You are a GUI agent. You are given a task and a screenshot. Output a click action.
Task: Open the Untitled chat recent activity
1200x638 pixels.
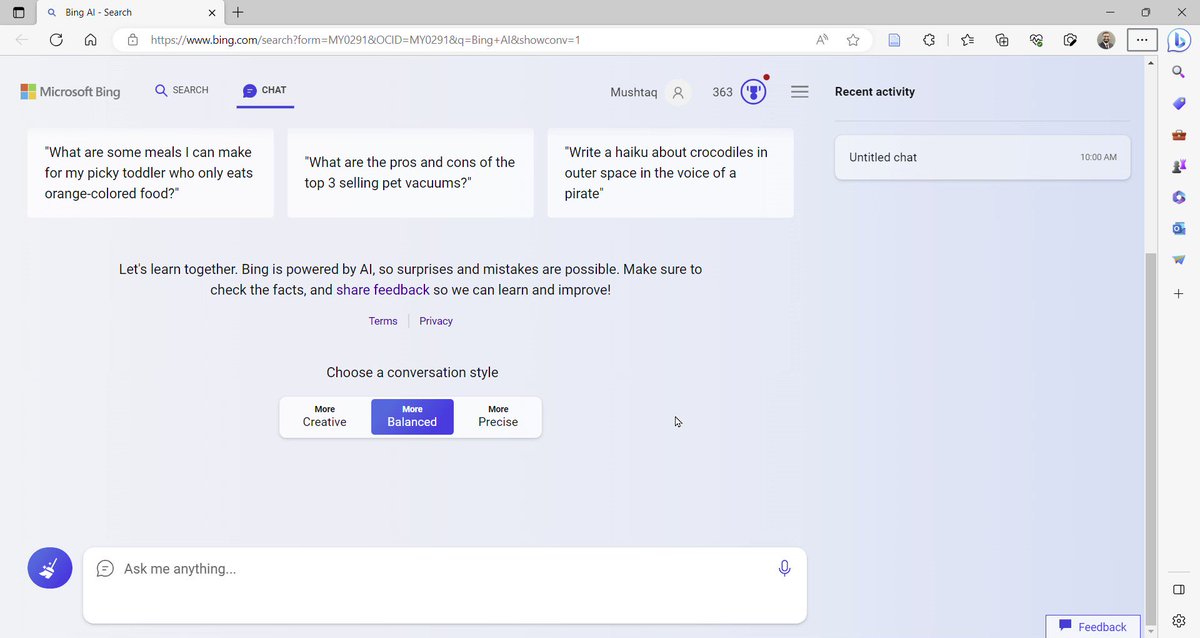pos(983,157)
